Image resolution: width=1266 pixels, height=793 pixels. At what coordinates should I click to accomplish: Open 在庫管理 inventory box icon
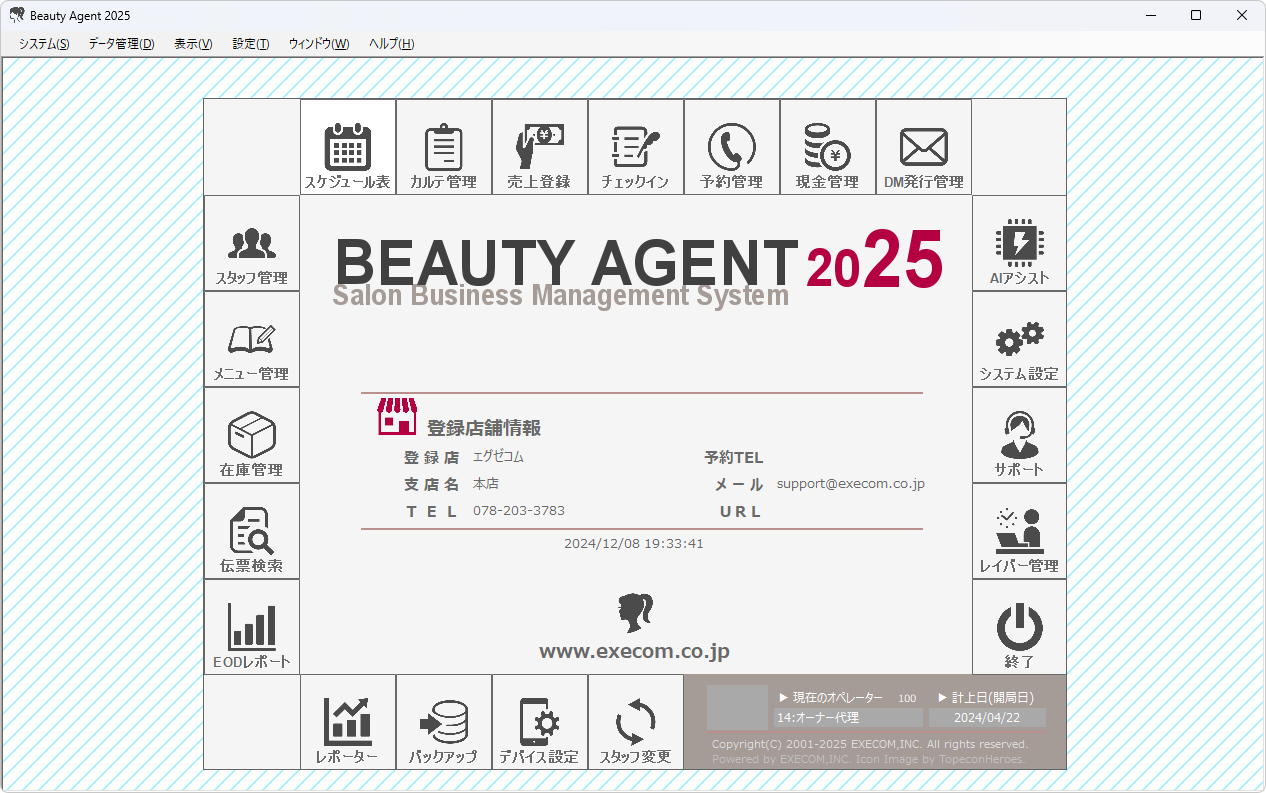pos(252,436)
